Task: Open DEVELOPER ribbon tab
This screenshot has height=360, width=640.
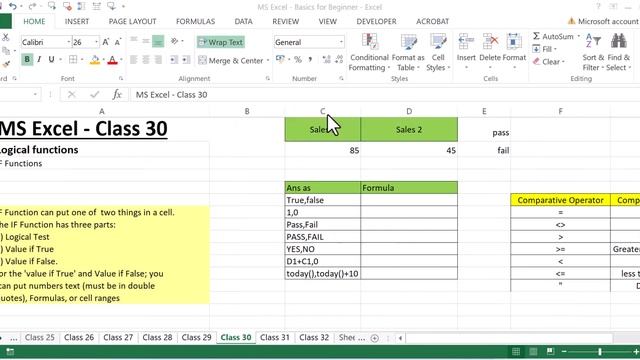Action: click(x=376, y=21)
